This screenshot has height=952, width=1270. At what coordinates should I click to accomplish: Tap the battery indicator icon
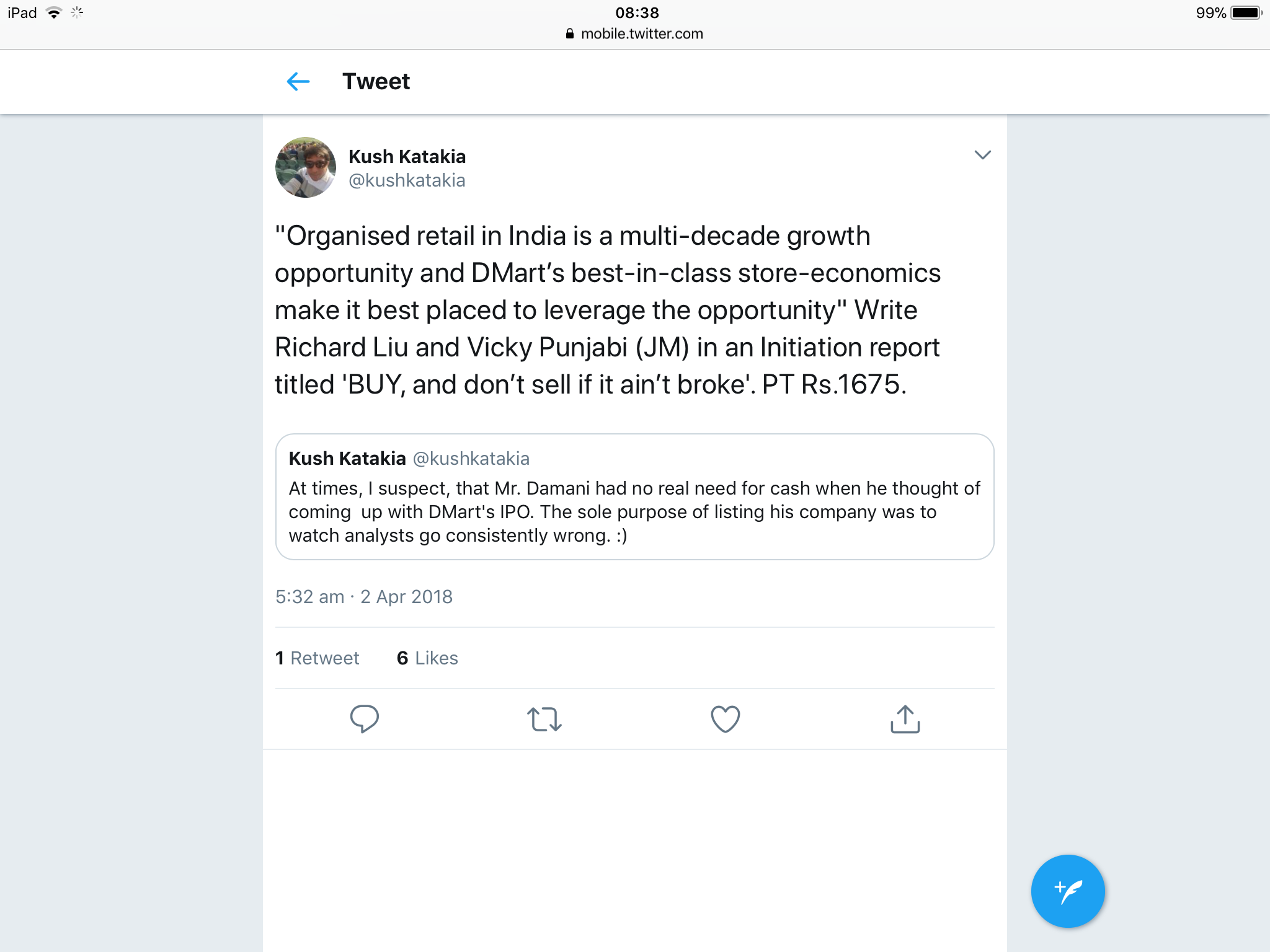1246,13
